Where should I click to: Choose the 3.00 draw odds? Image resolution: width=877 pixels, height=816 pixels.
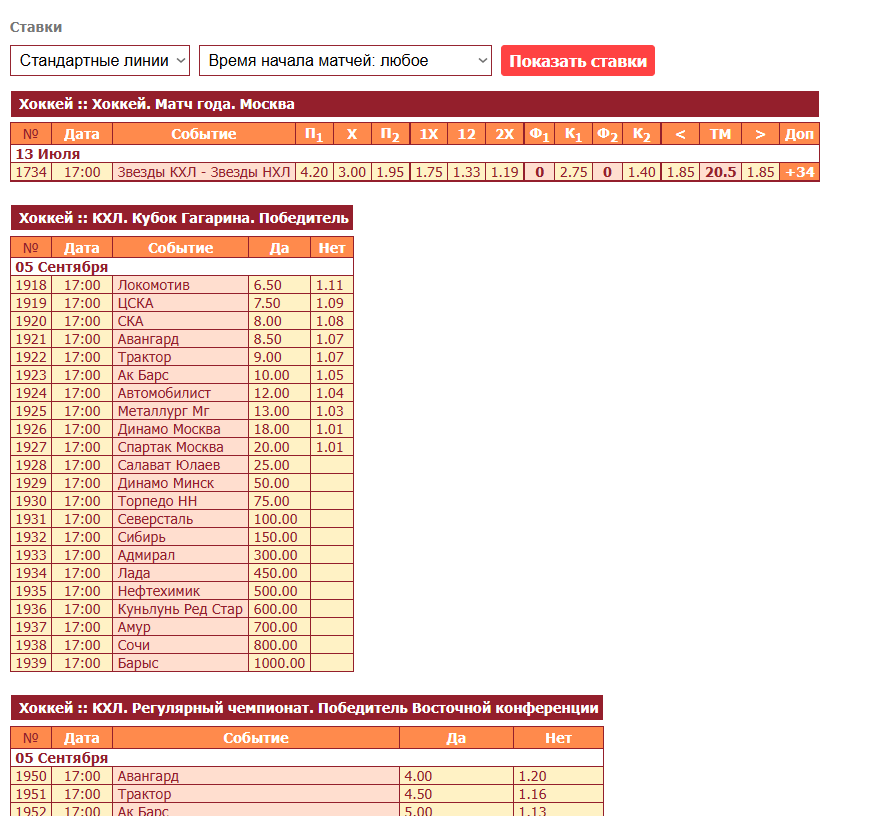point(352,172)
